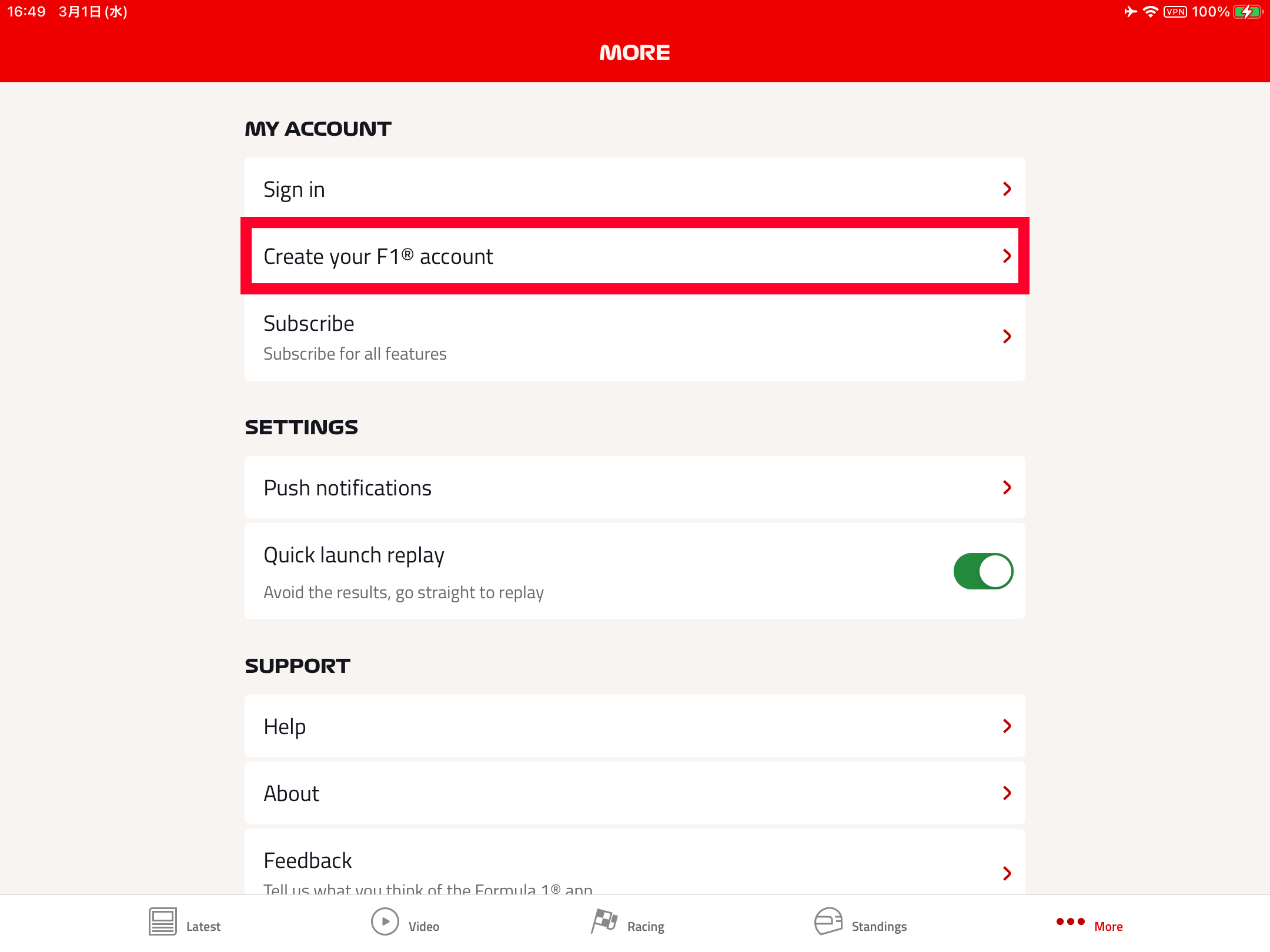The width and height of the screenshot is (1270, 952).
Task: Tap the SETTINGS section heading
Action: (302, 427)
